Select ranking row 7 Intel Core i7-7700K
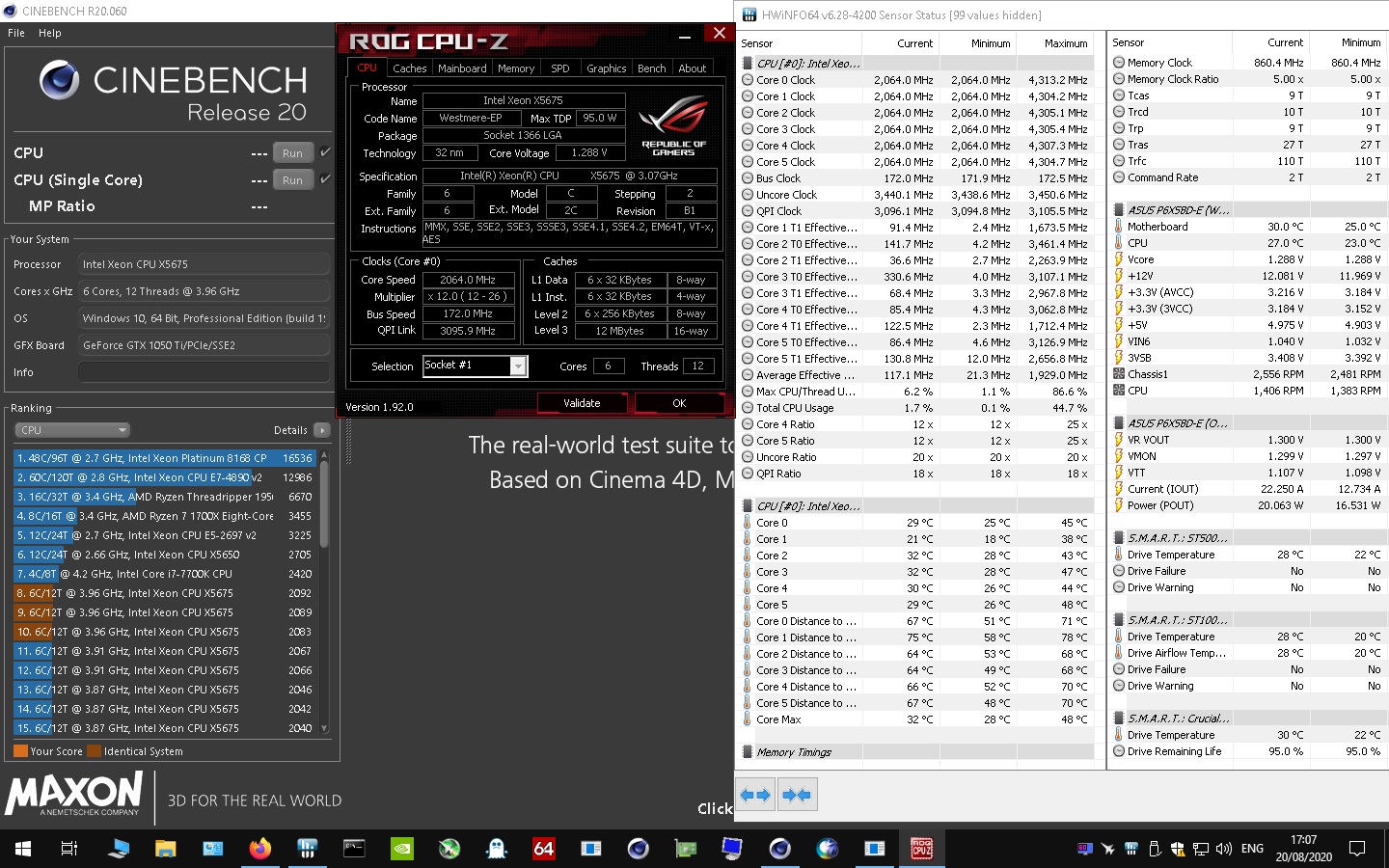Viewport: 1389px width, 868px height. click(x=165, y=574)
